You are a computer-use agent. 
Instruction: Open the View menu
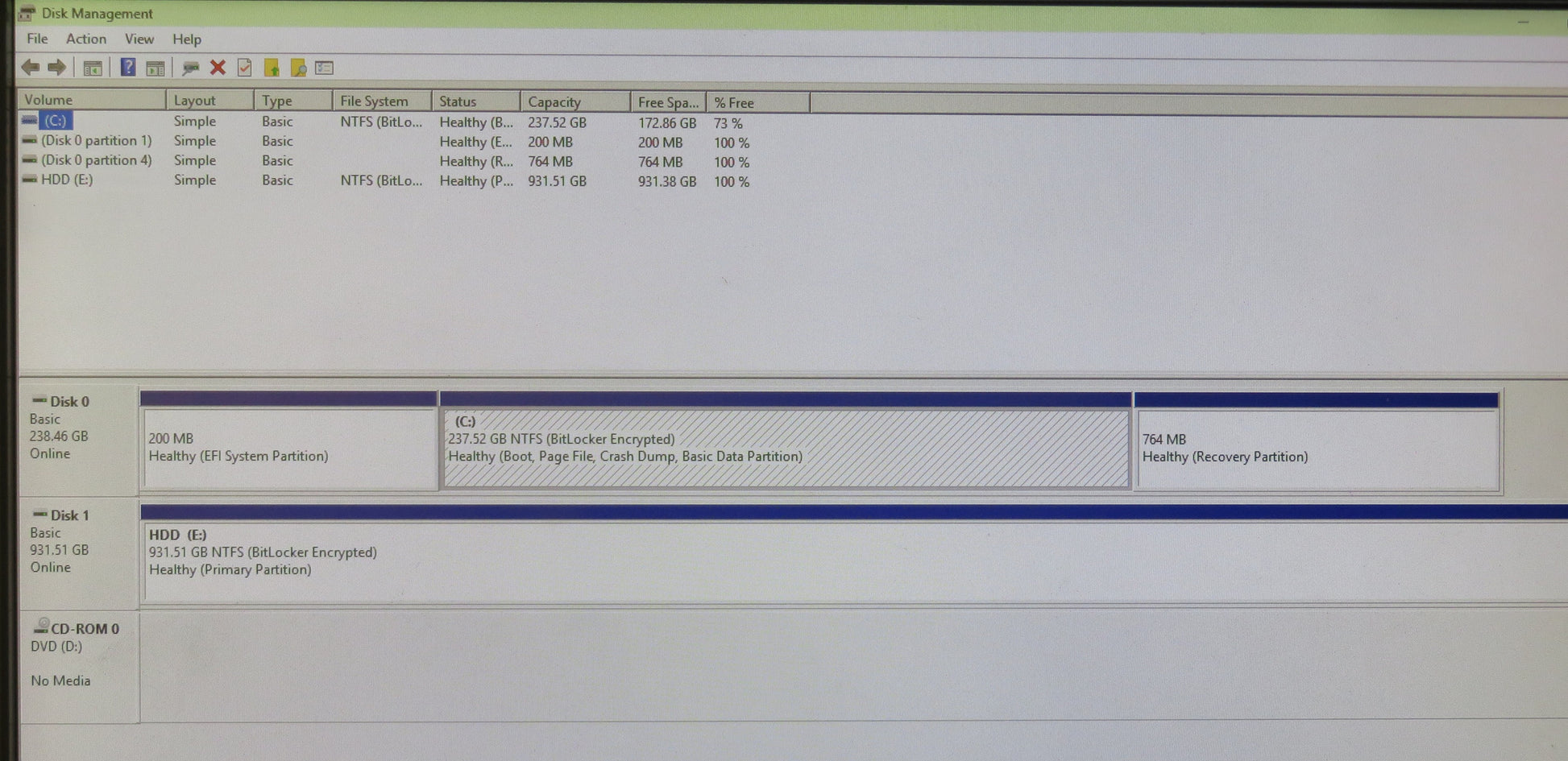(x=139, y=39)
